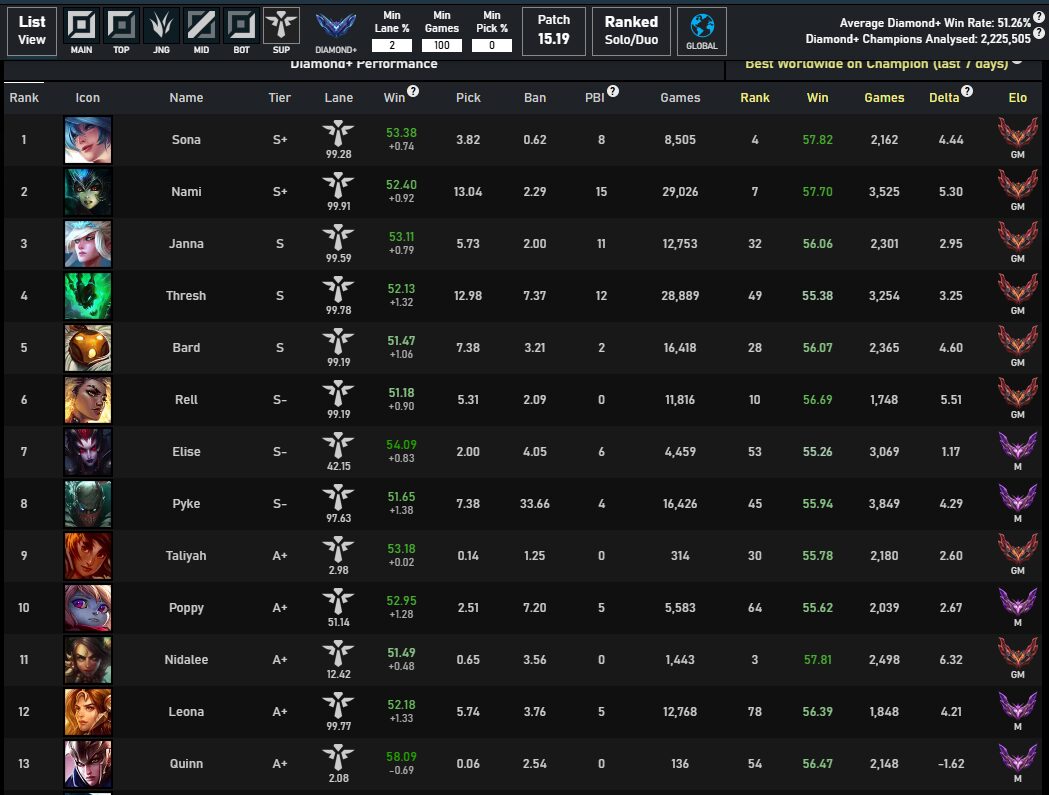Click the Ranked Solo/Duo queue button
Viewport: 1049px width, 795px height.
tap(631, 31)
